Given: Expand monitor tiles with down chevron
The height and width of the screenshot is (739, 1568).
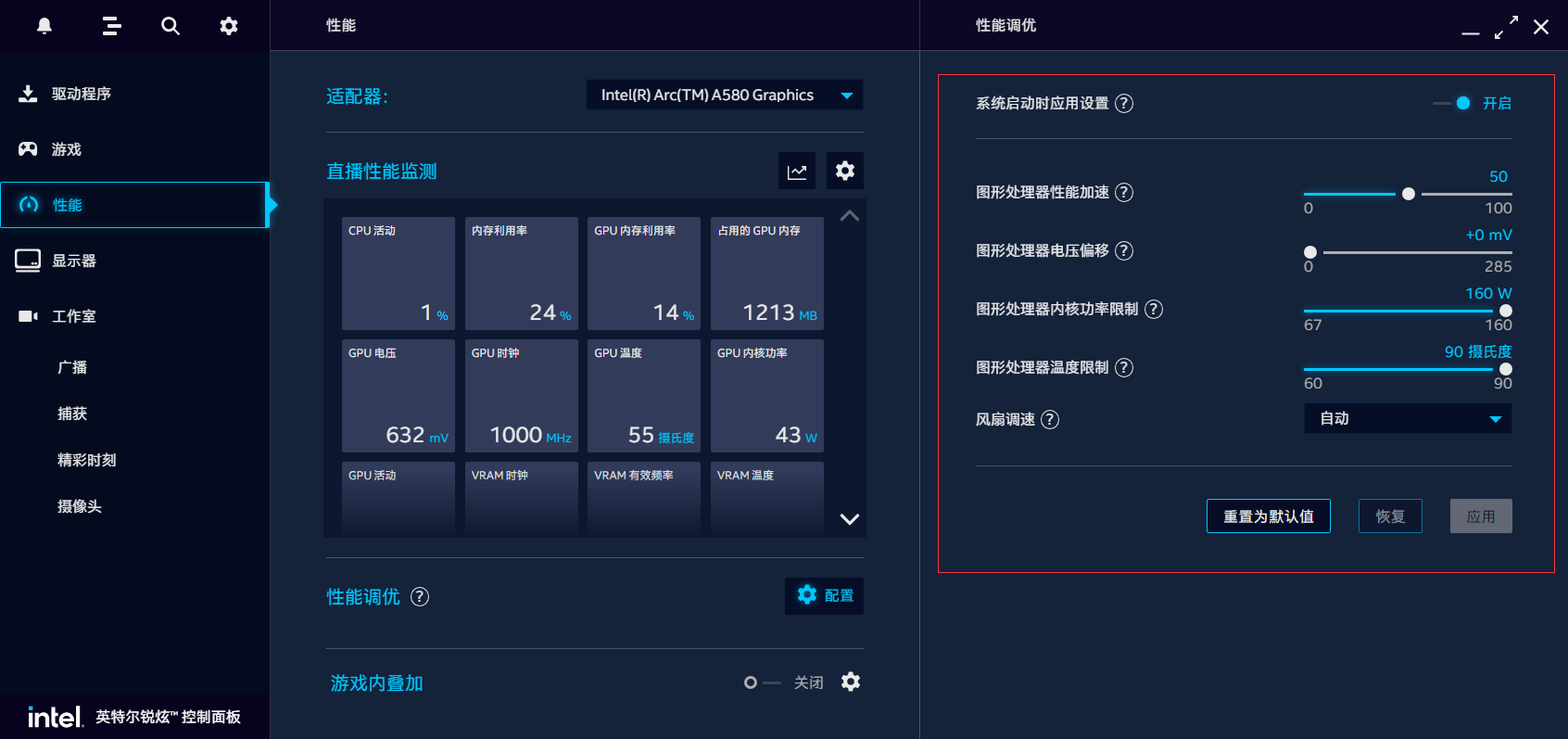Looking at the screenshot, I should (x=849, y=519).
